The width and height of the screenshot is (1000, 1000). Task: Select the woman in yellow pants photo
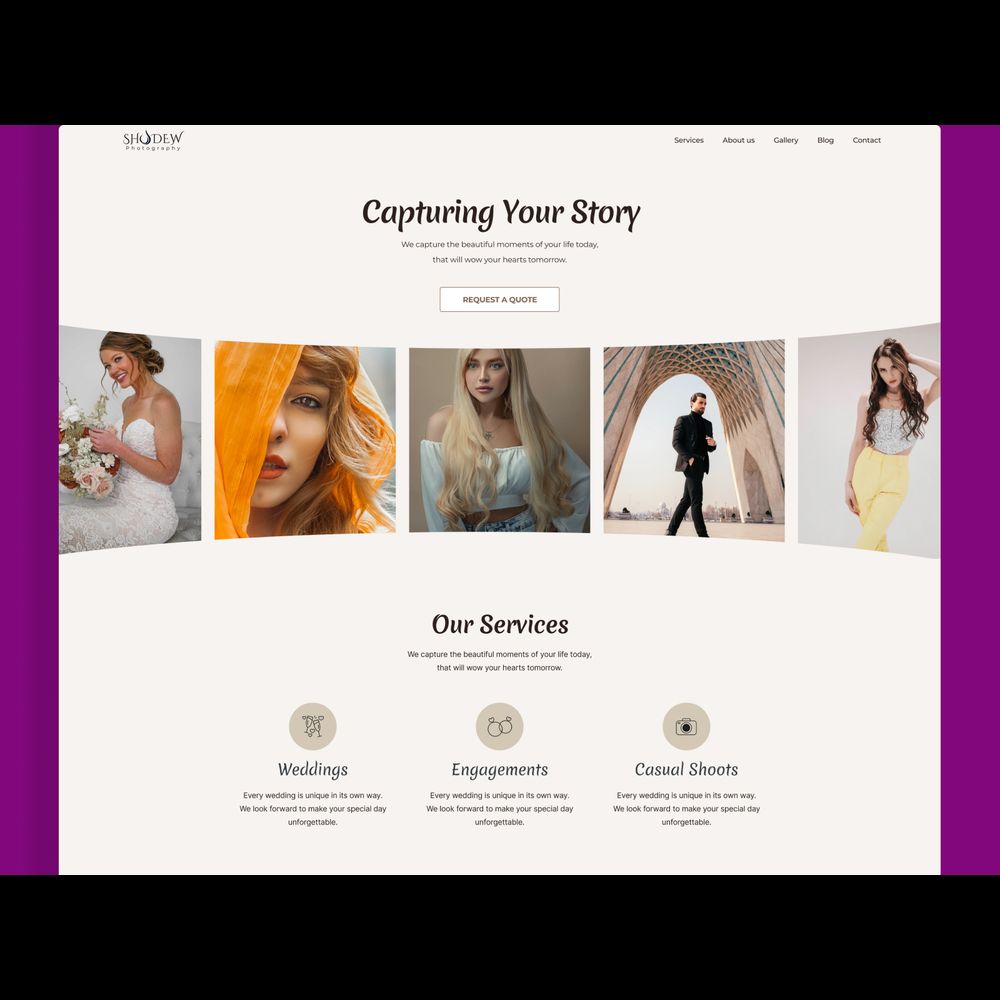pyautogui.click(x=869, y=440)
